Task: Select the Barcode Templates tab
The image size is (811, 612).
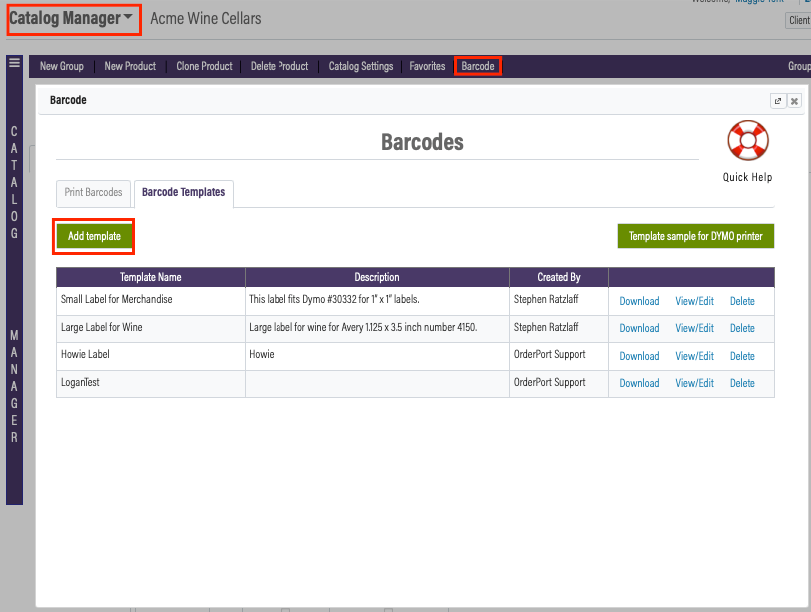Action: [184, 193]
